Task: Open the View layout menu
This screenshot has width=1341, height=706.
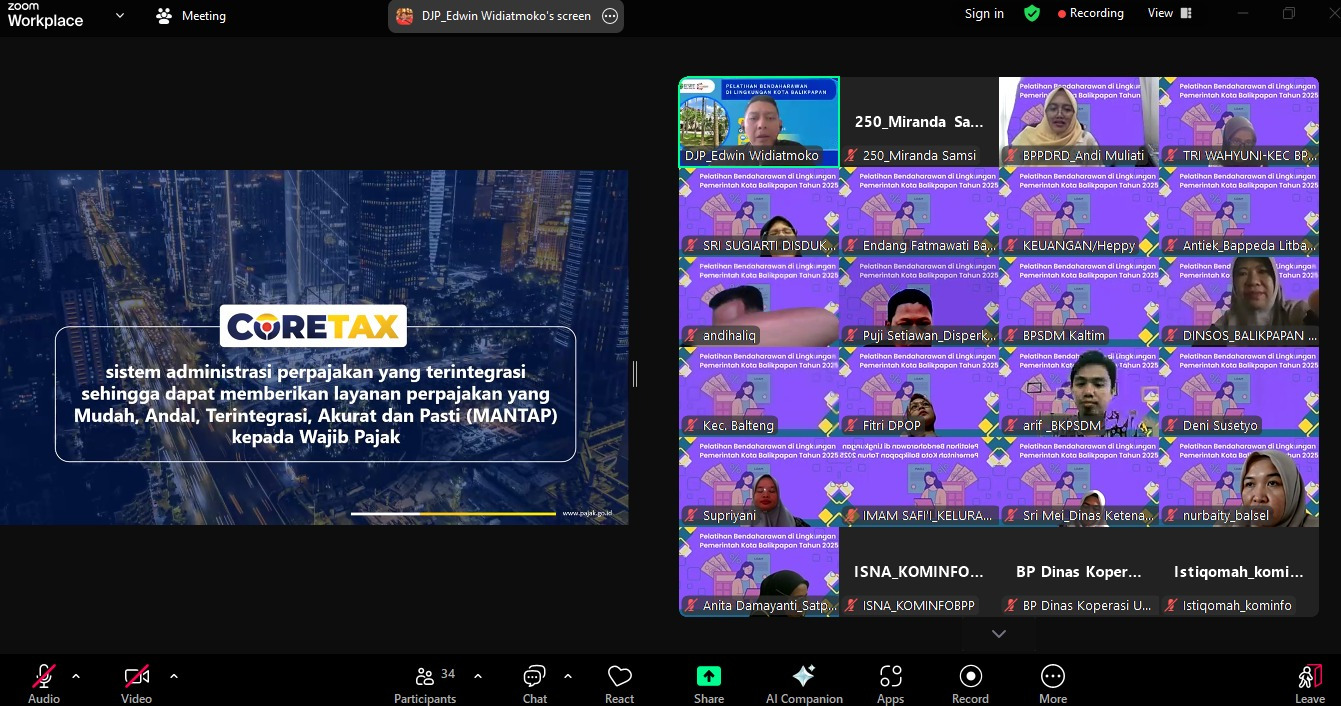Action: [1169, 14]
